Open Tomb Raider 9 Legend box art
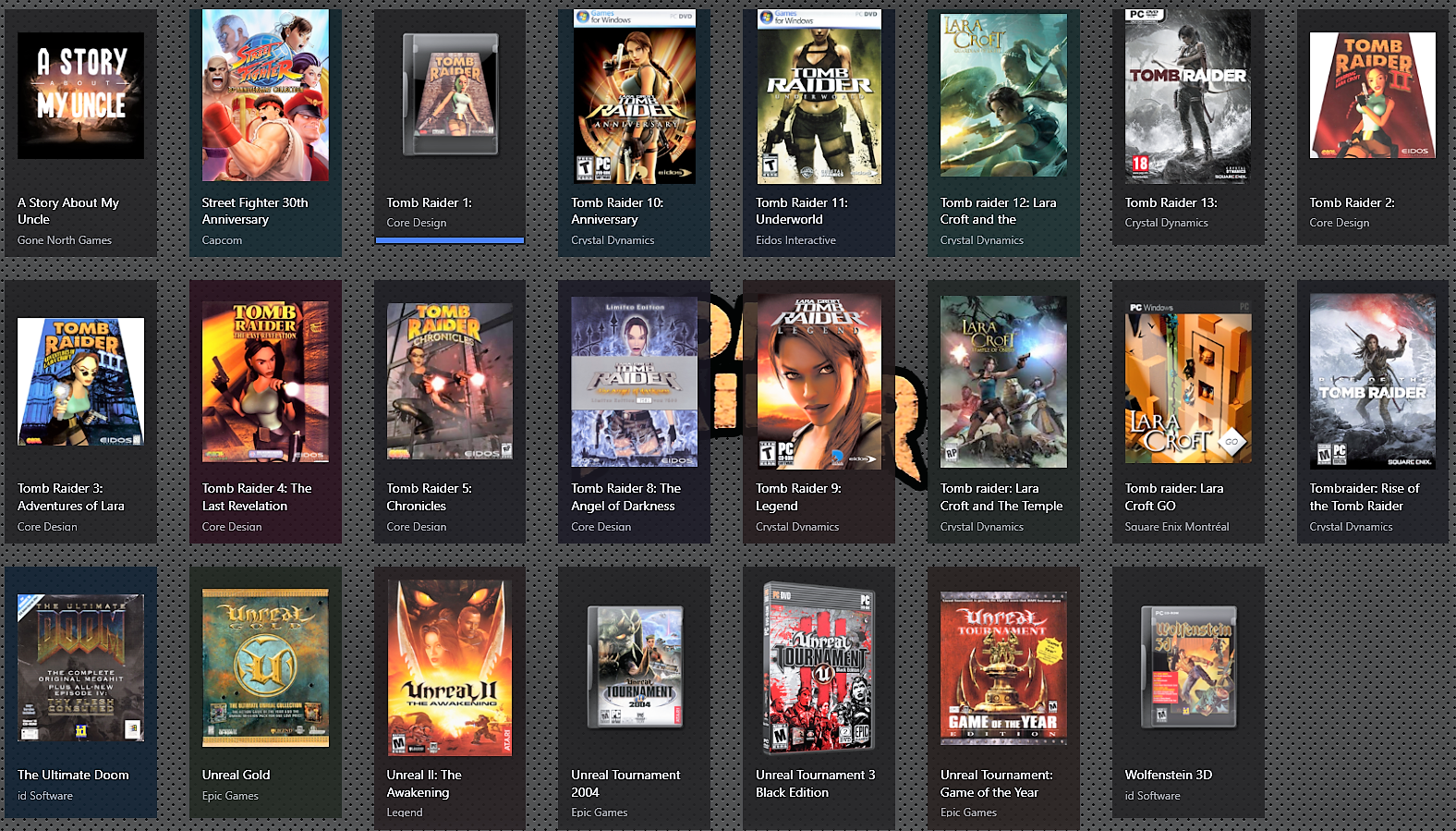Viewport: 1456px width, 831px height. click(x=819, y=382)
